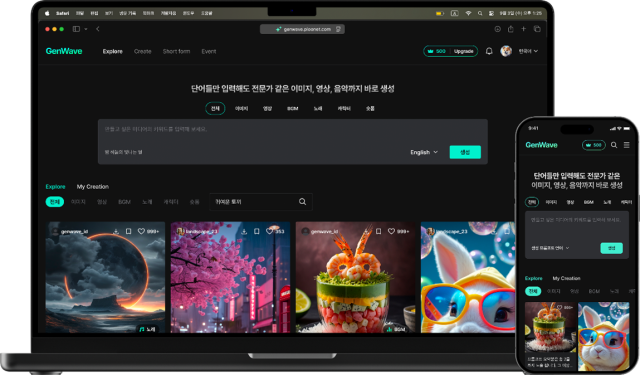Click the 500 credits badge on the phone
This screenshot has width=640, height=375.
593,145
